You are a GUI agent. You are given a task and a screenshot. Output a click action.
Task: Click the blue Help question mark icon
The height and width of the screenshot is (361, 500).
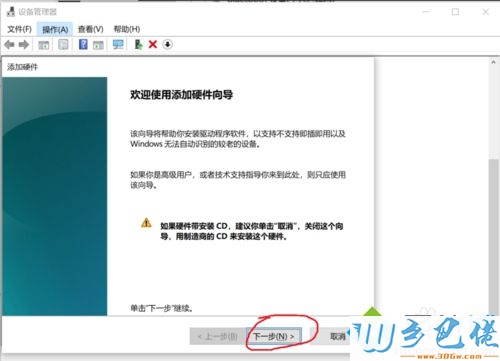(83, 44)
